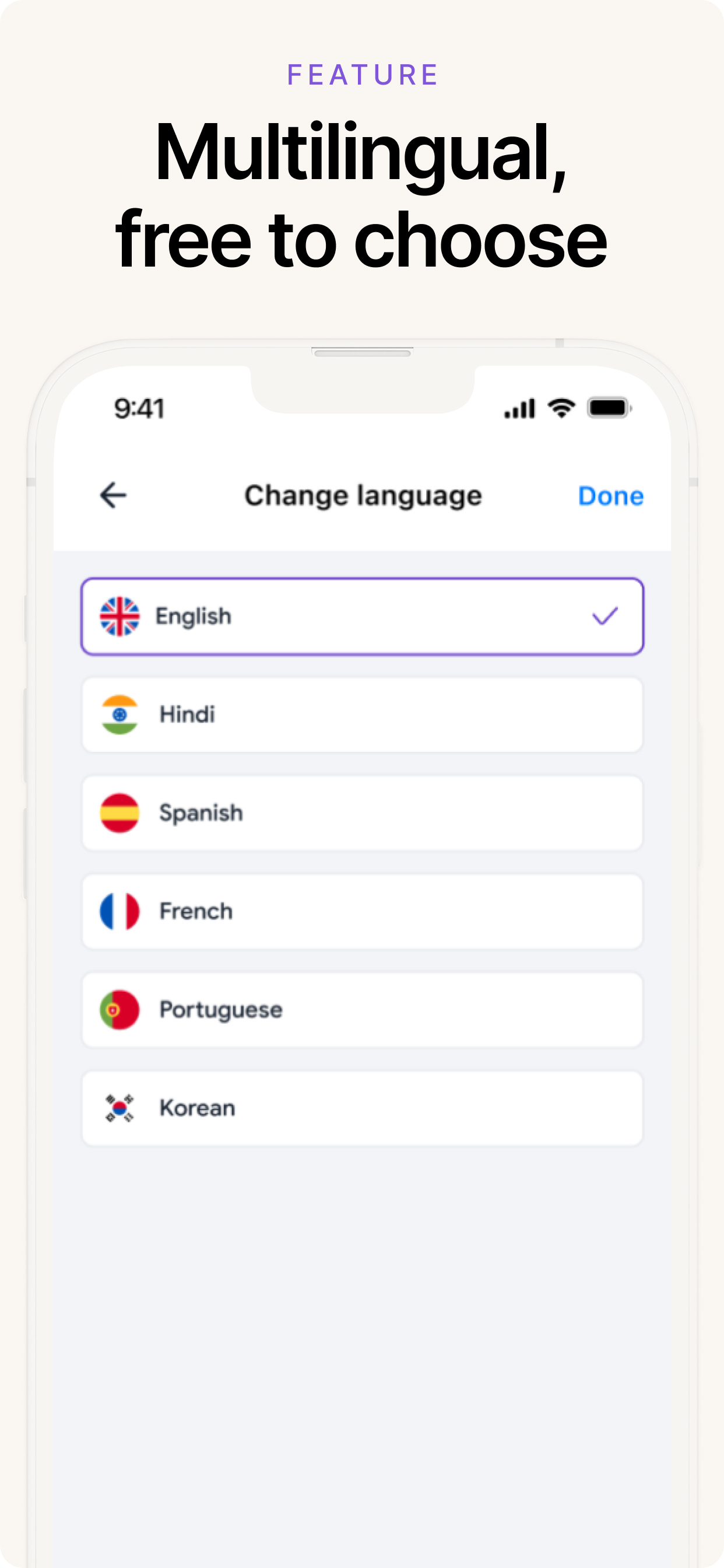Image resolution: width=724 pixels, height=1568 pixels.
Task: Click the Spain flag icon beside Spanish
Action: coord(120,813)
